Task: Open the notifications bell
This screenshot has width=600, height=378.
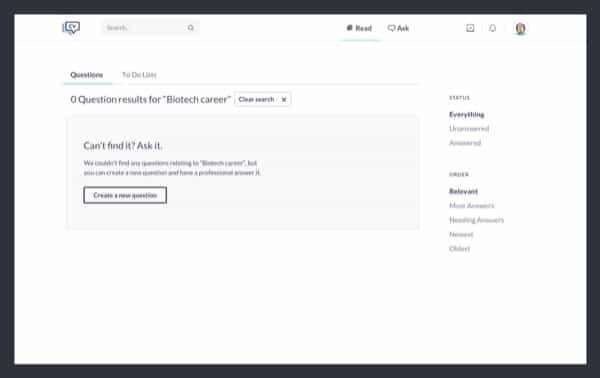Action: tap(492, 28)
